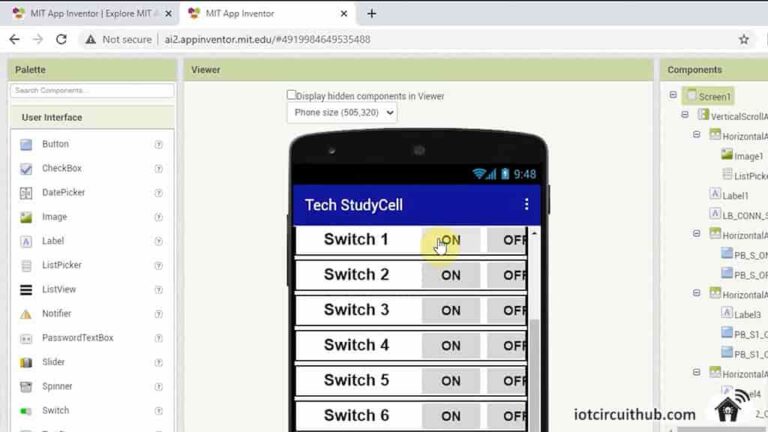This screenshot has width=768, height=432.
Task: Close the Explore MIT App Inventor tab
Action: coord(168,14)
